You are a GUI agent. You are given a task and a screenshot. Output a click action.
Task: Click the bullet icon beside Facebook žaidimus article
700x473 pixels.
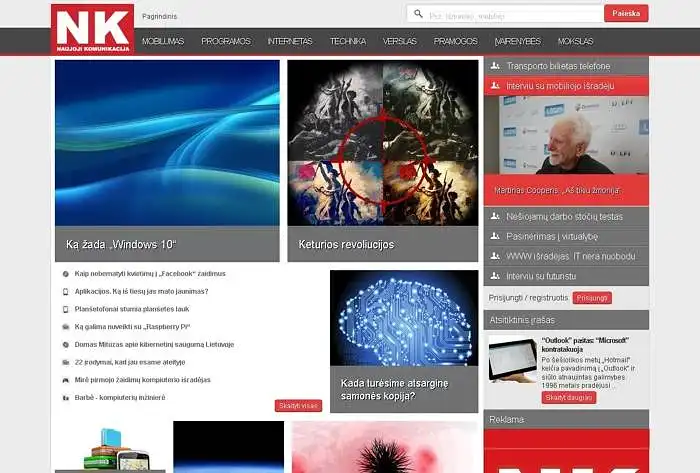coord(66,274)
